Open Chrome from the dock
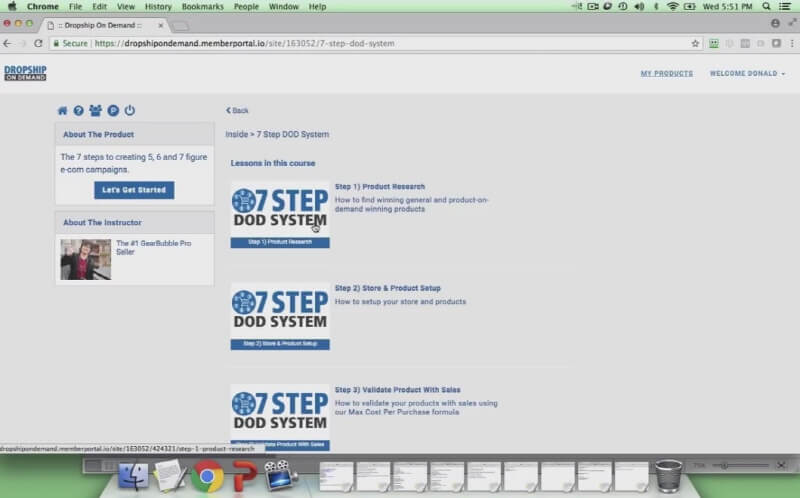Image resolution: width=800 pixels, height=498 pixels. coord(207,476)
